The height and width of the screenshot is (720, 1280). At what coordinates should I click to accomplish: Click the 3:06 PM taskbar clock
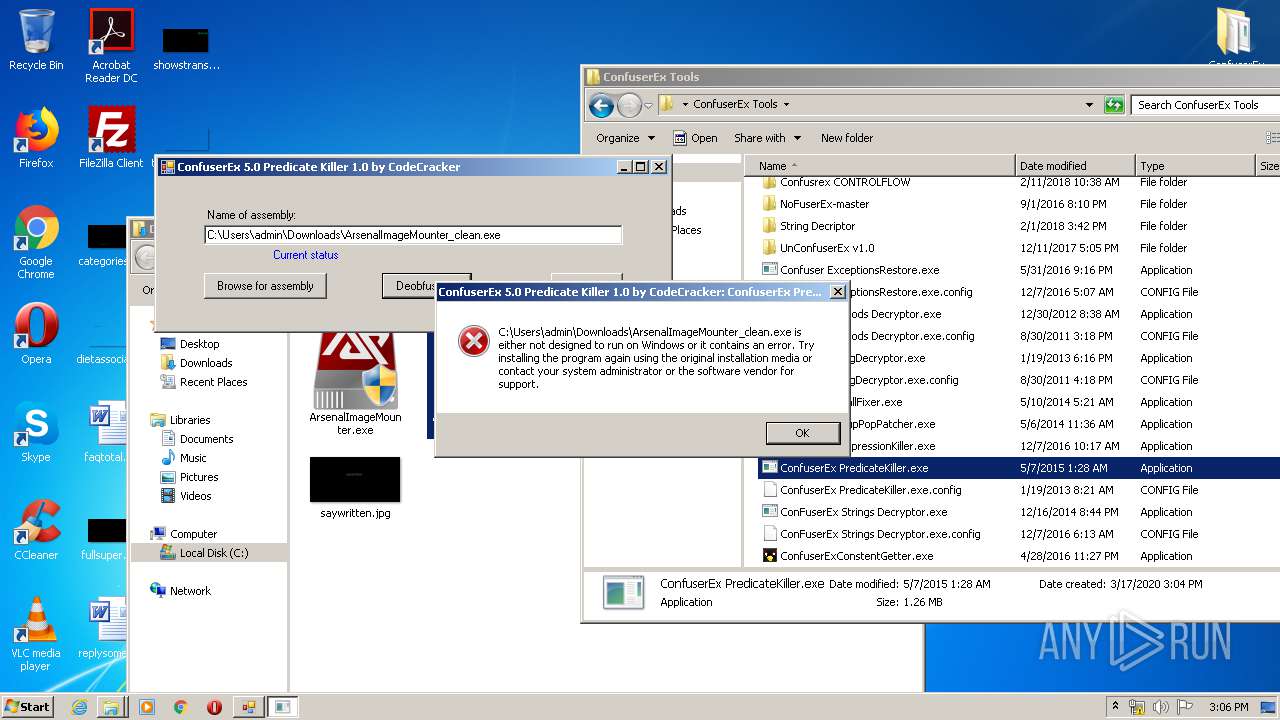(1229, 707)
